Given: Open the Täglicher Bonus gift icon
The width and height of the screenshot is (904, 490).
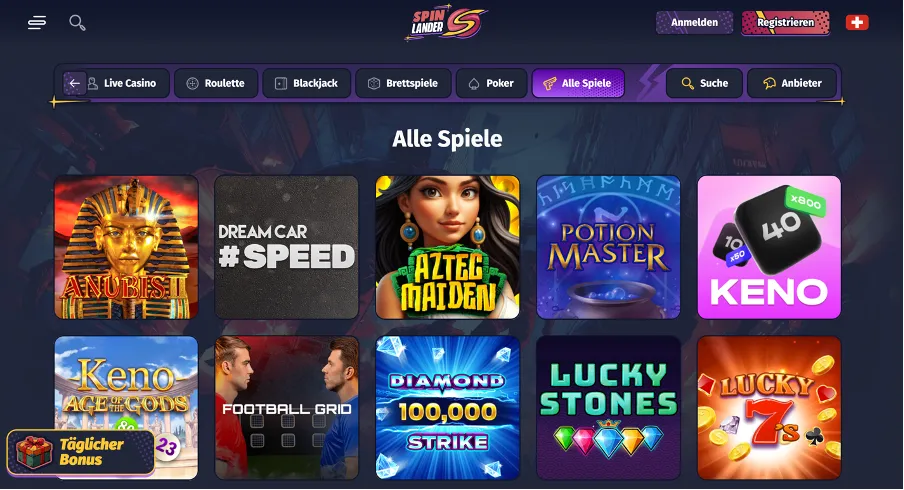Looking at the screenshot, I should 35,452.
